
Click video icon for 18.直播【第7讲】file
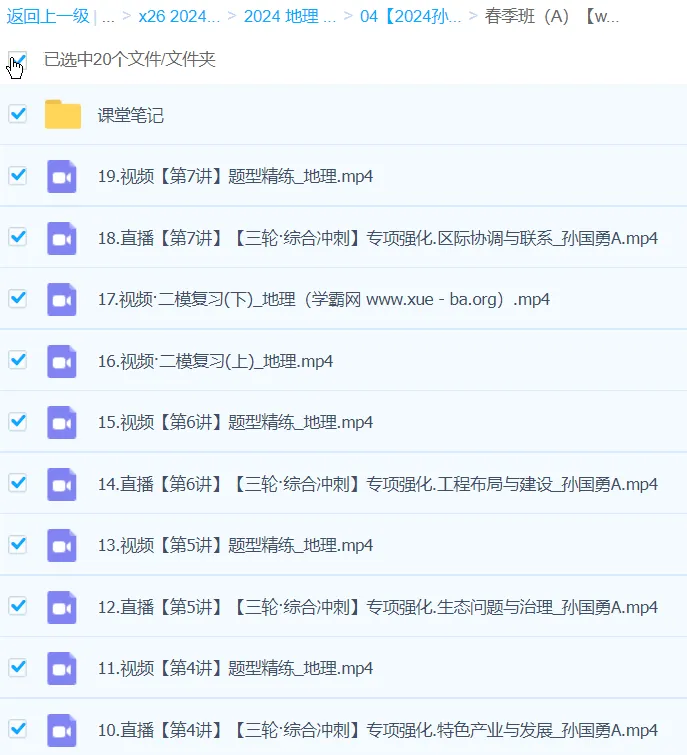pyautogui.click(x=62, y=238)
